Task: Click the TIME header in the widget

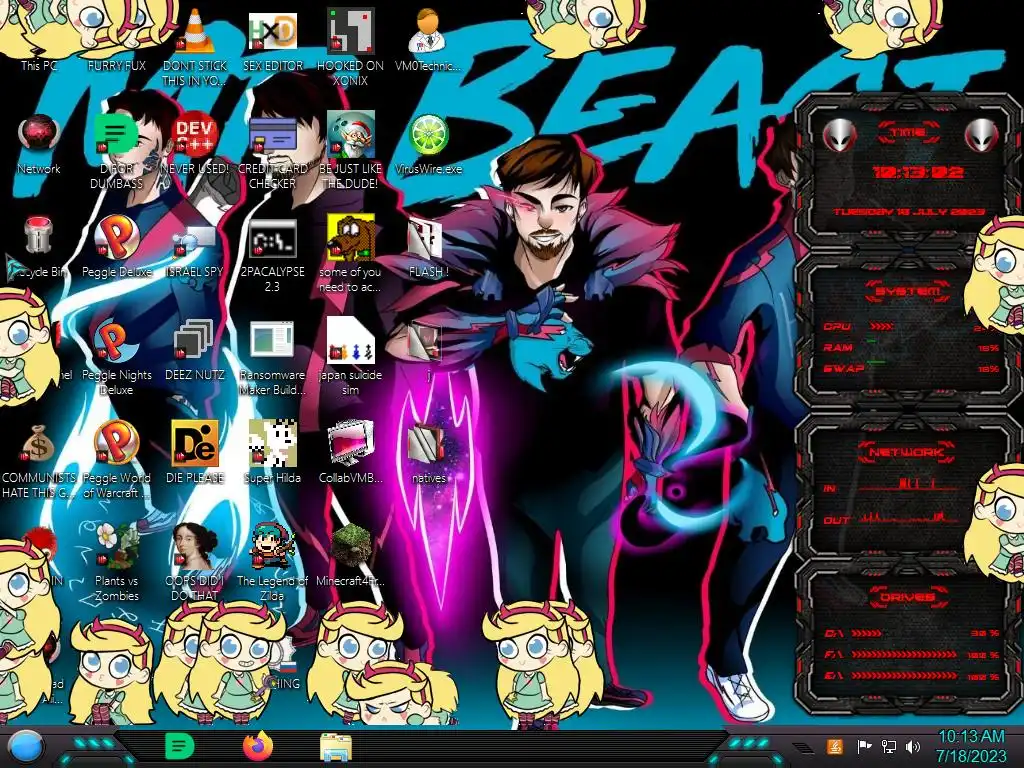Action: click(907, 132)
